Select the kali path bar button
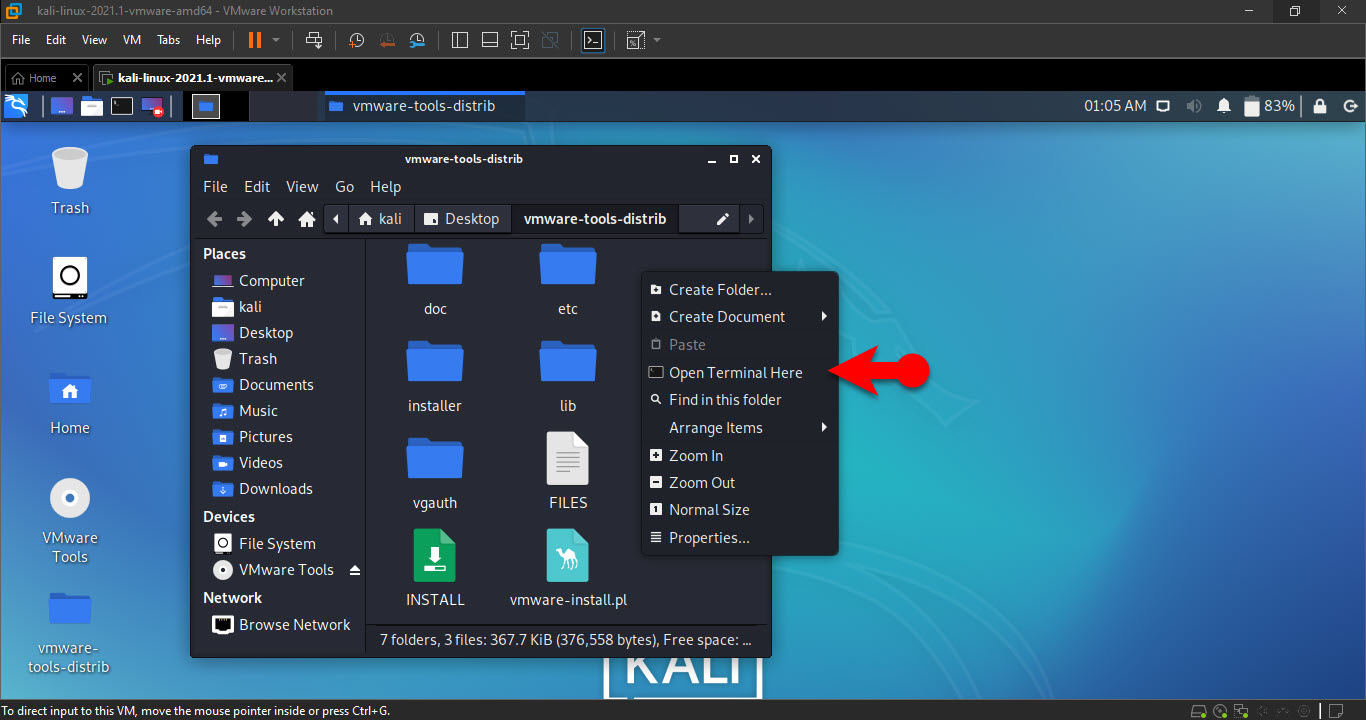The width and height of the screenshot is (1366, 720). click(x=380, y=219)
